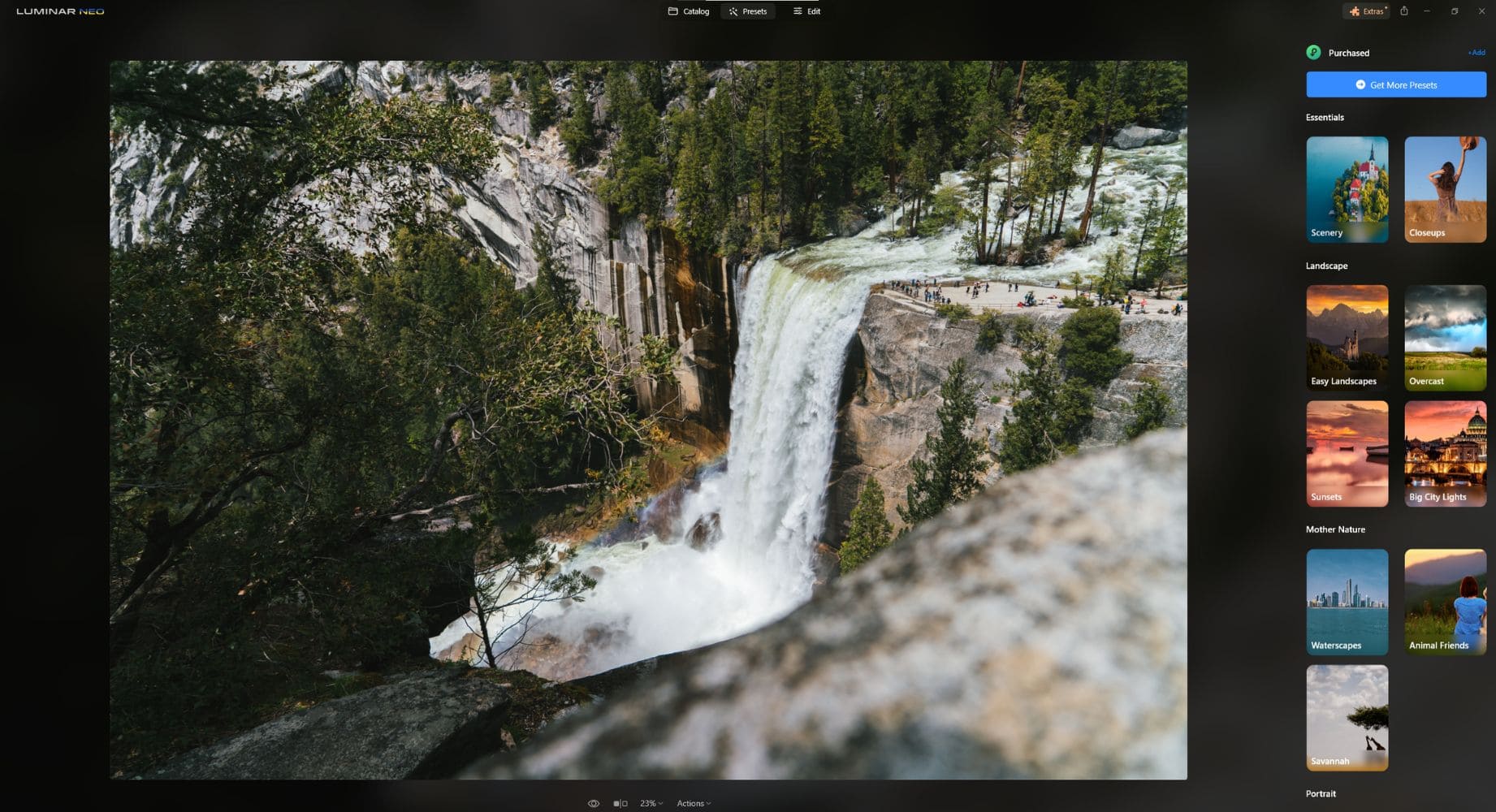Click the +Add link next to Purchased
Image resolution: width=1496 pixels, height=812 pixels.
pyautogui.click(x=1476, y=52)
